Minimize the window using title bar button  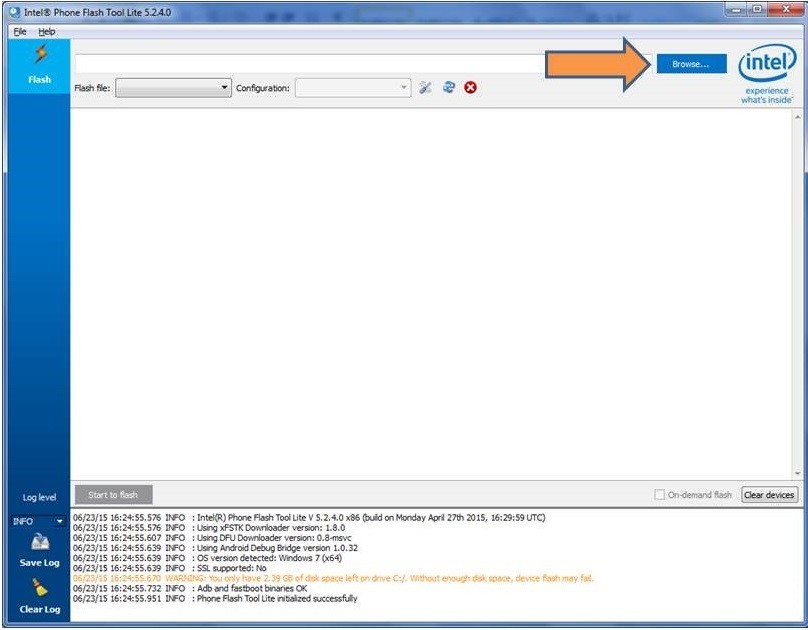click(737, 9)
